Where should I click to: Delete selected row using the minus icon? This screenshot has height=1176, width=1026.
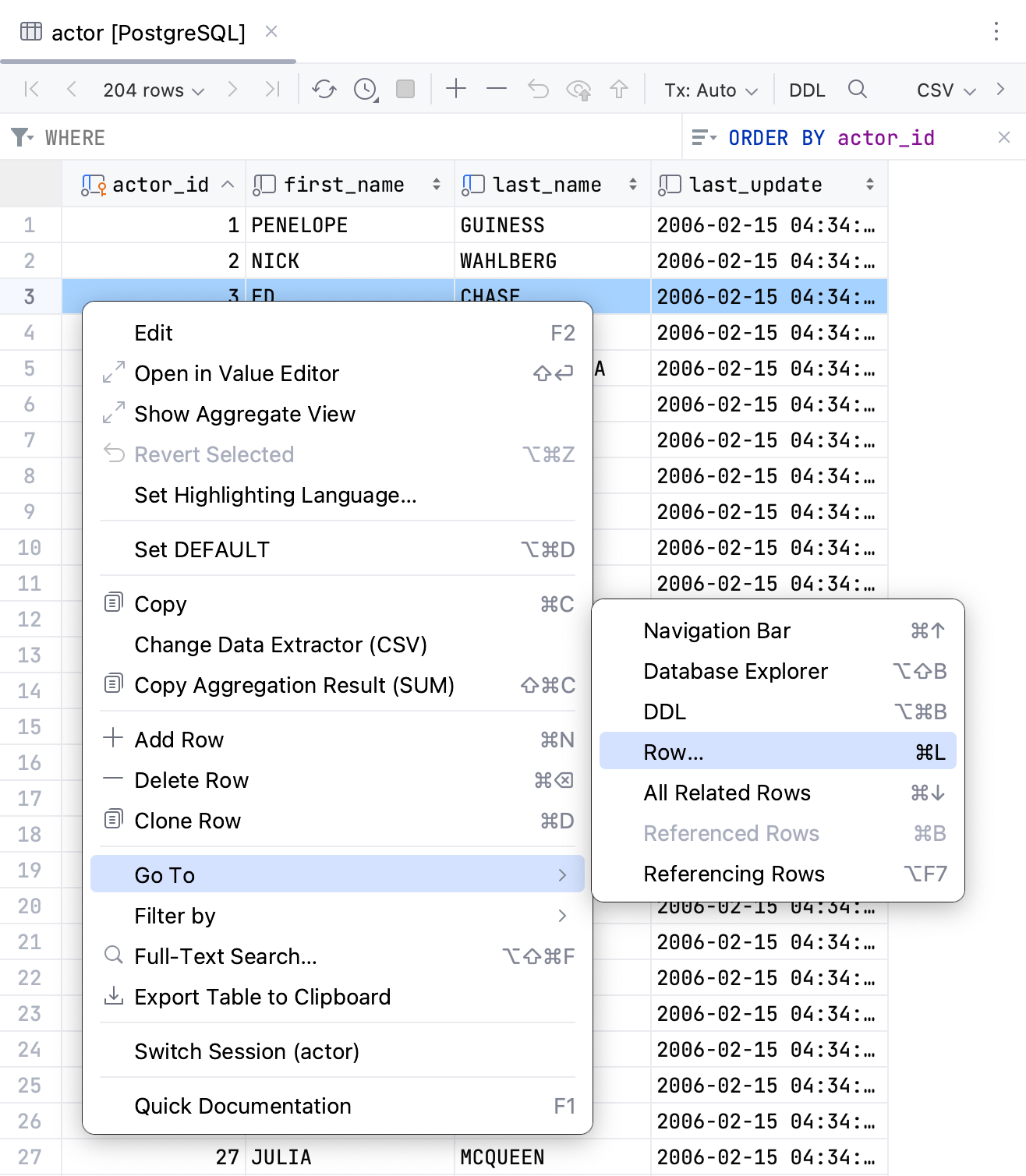[x=496, y=89]
